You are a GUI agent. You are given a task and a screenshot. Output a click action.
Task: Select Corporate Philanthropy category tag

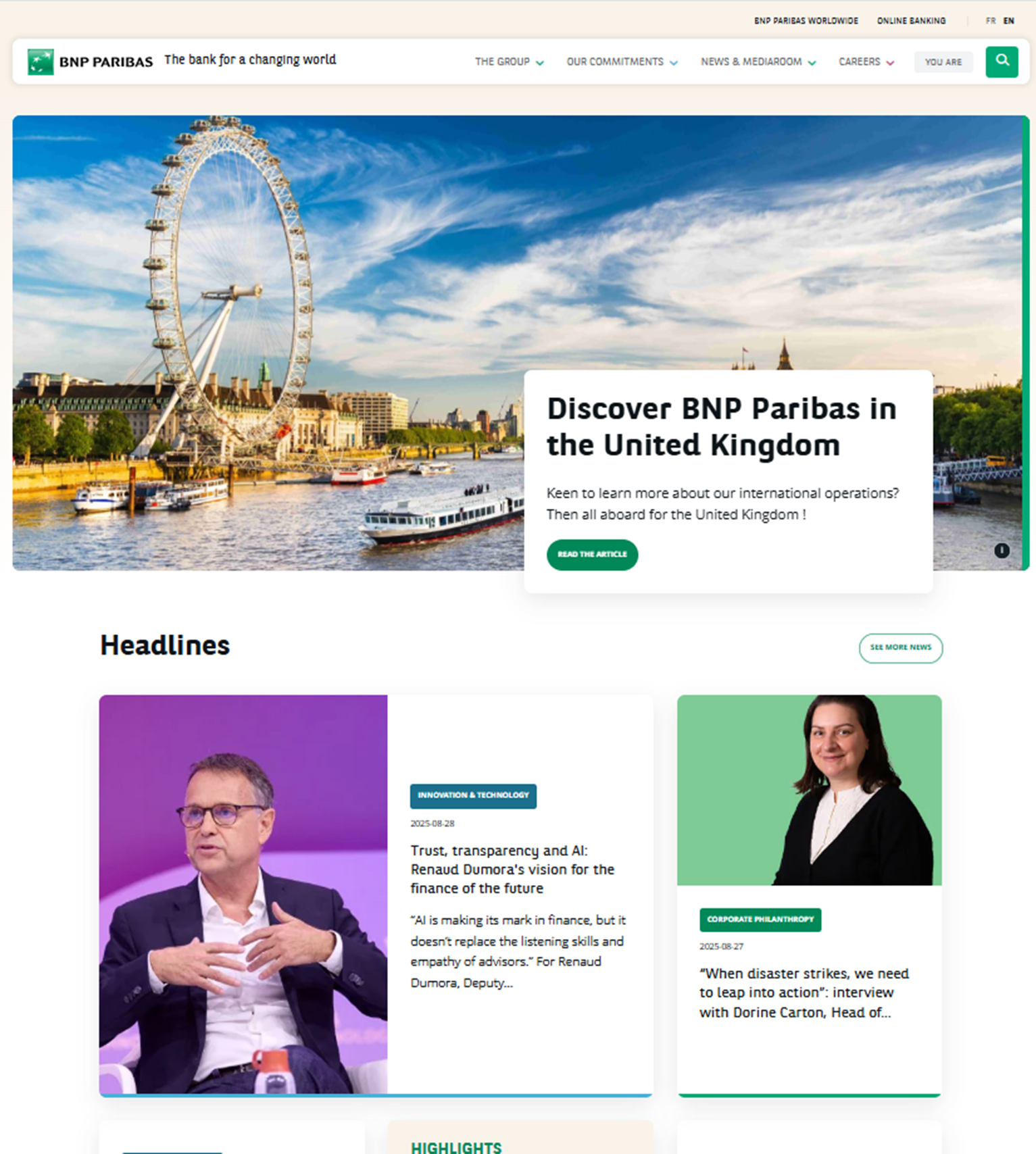(x=760, y=920)
